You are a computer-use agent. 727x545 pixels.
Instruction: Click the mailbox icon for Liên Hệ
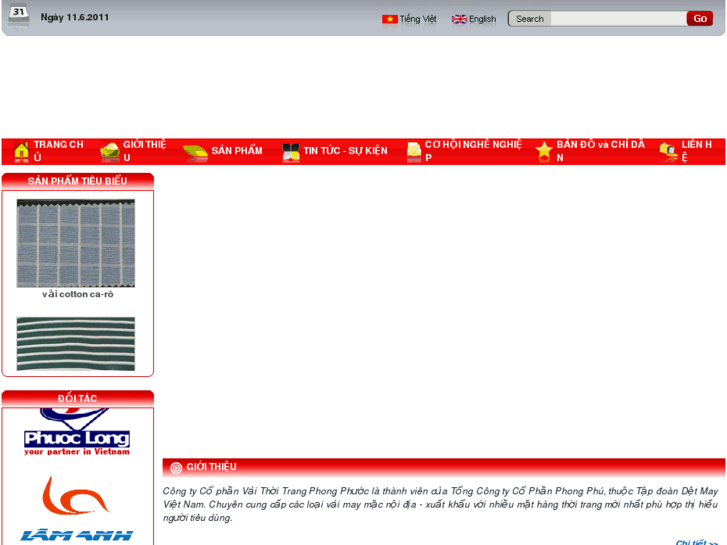pyautogui.click(x=669, y=152)
